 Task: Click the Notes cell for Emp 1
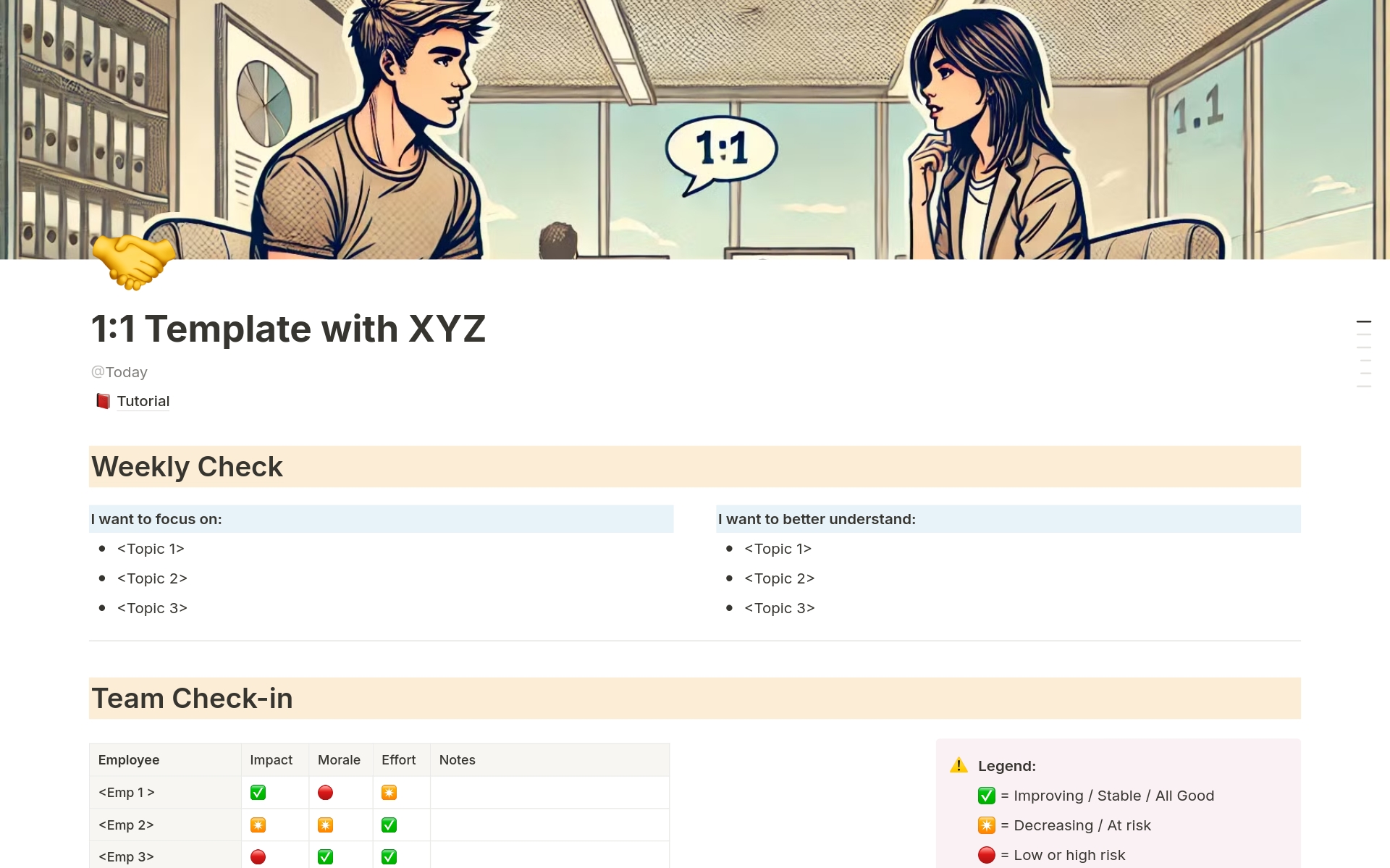click(549, 792)
